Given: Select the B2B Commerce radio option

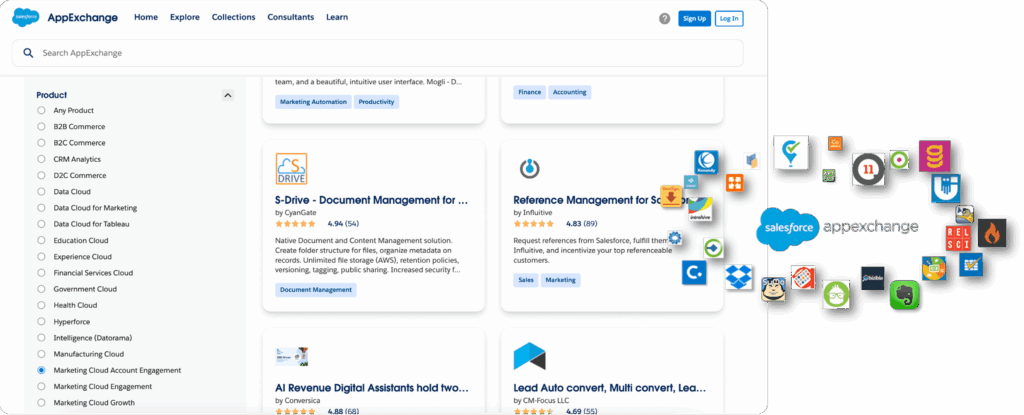Looking at the screenshot, I should tap(41, 127).
